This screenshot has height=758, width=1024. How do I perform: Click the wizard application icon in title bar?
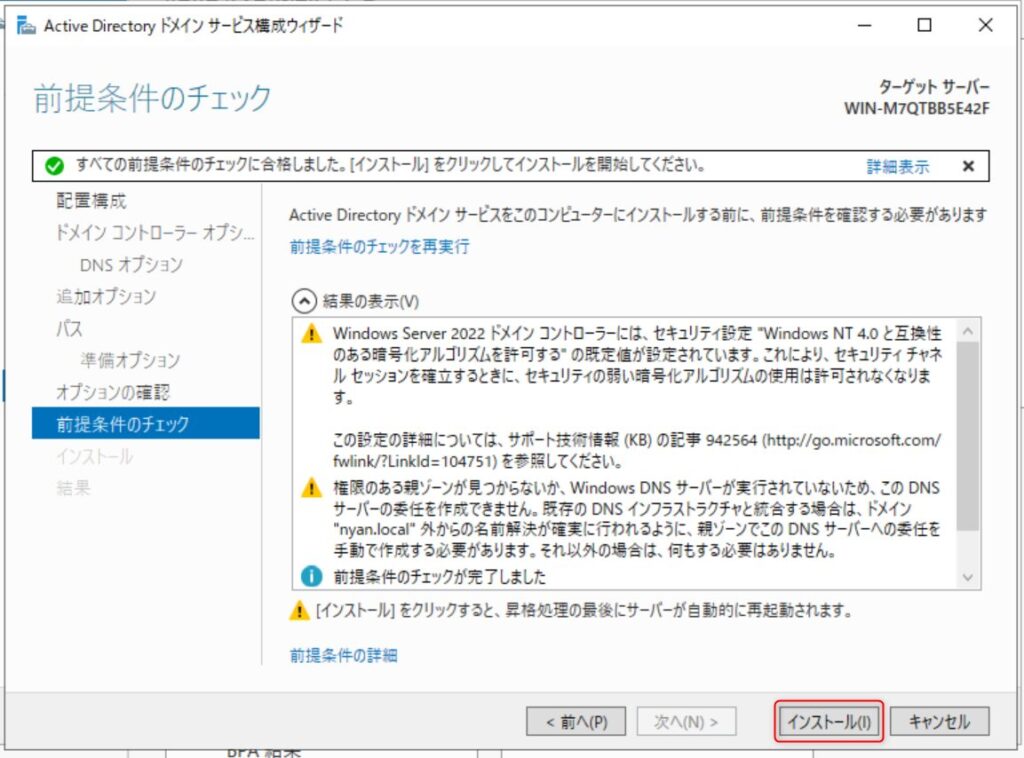pyautogui.click(x=26, y=26)
